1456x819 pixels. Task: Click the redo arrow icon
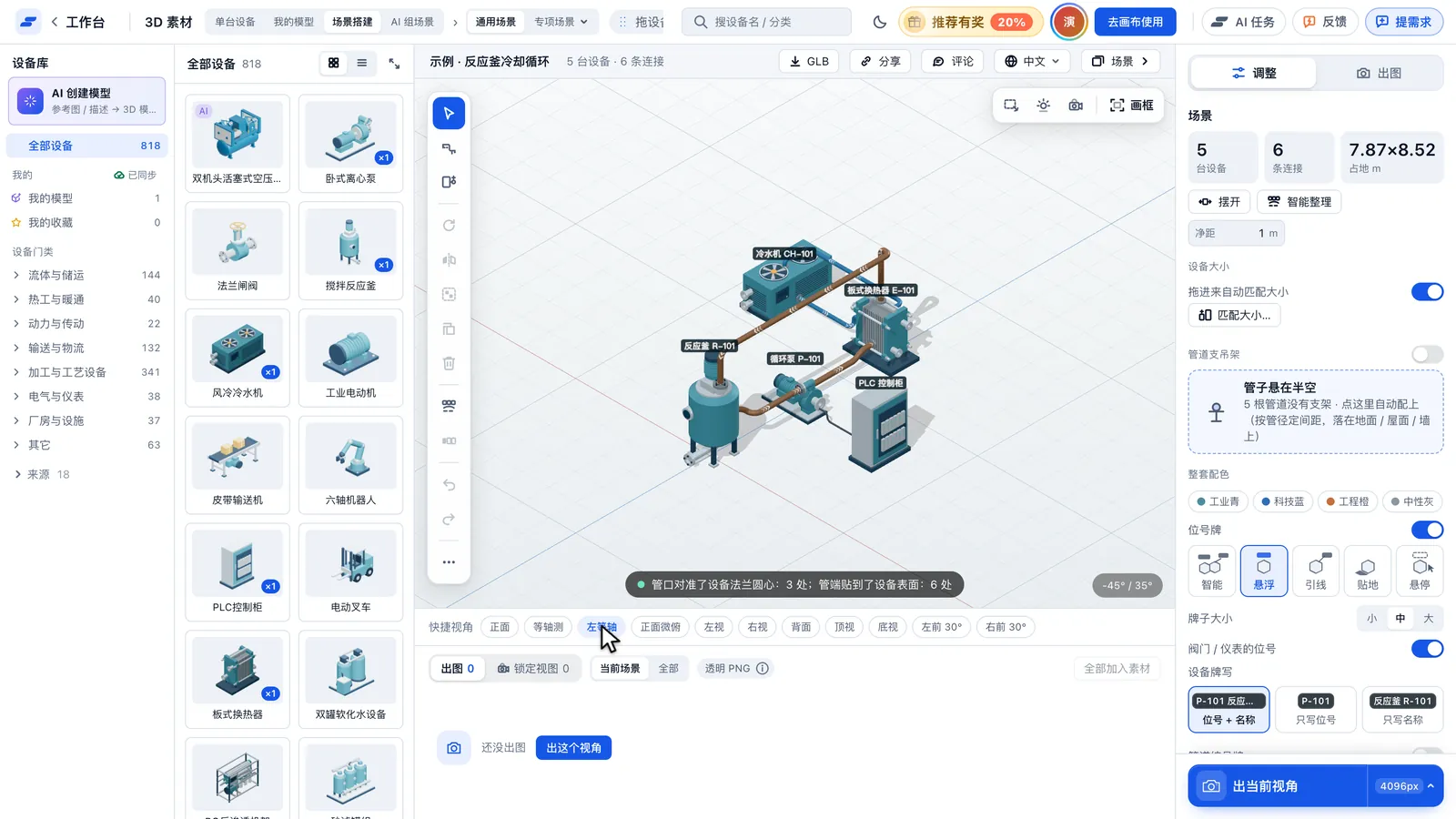[x=449, y=520]
